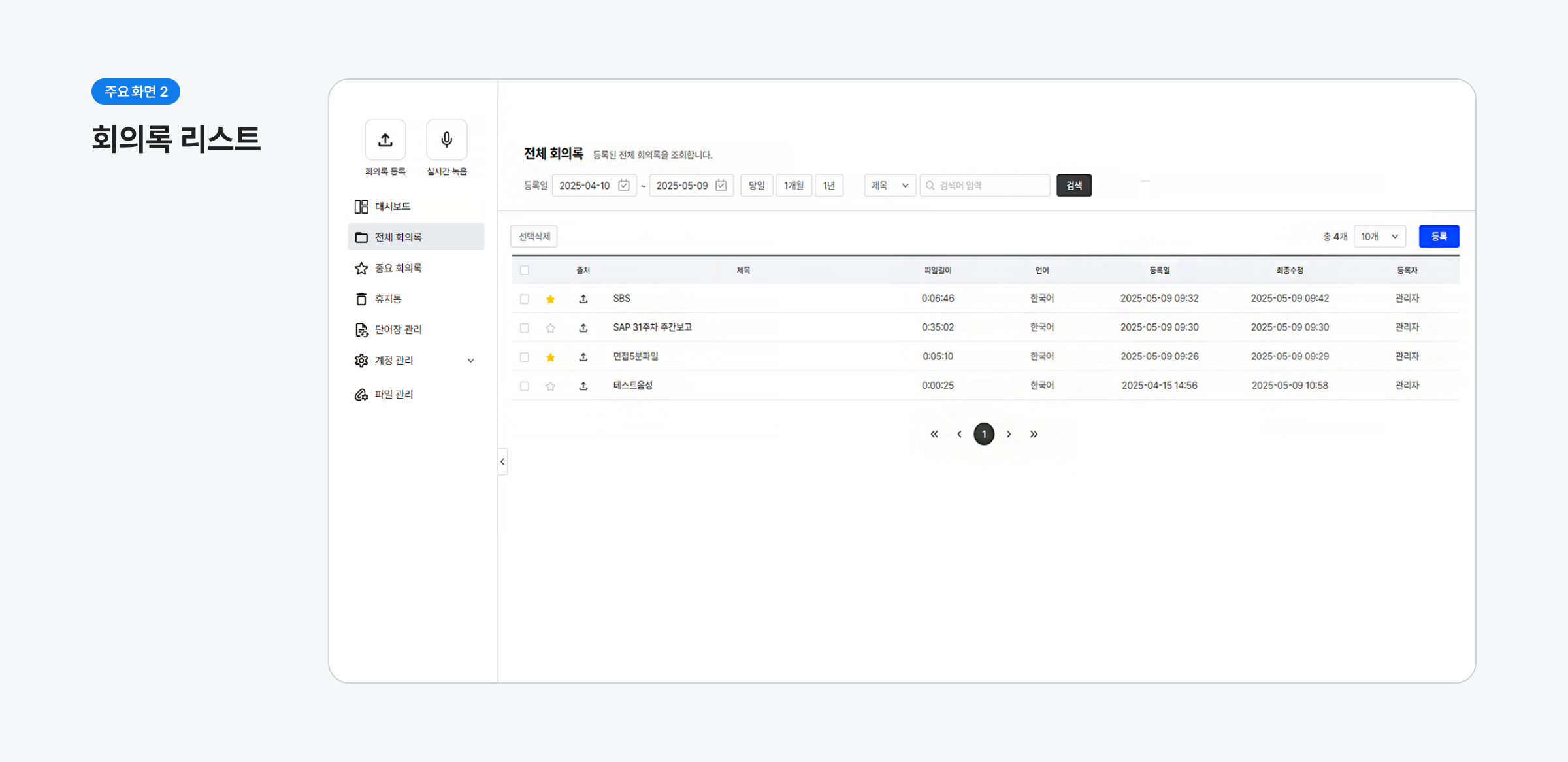1568x762 pixels.
Task: Open the 제목 search field dropdown
Action: pyautogui.click(x=889, y=186)
